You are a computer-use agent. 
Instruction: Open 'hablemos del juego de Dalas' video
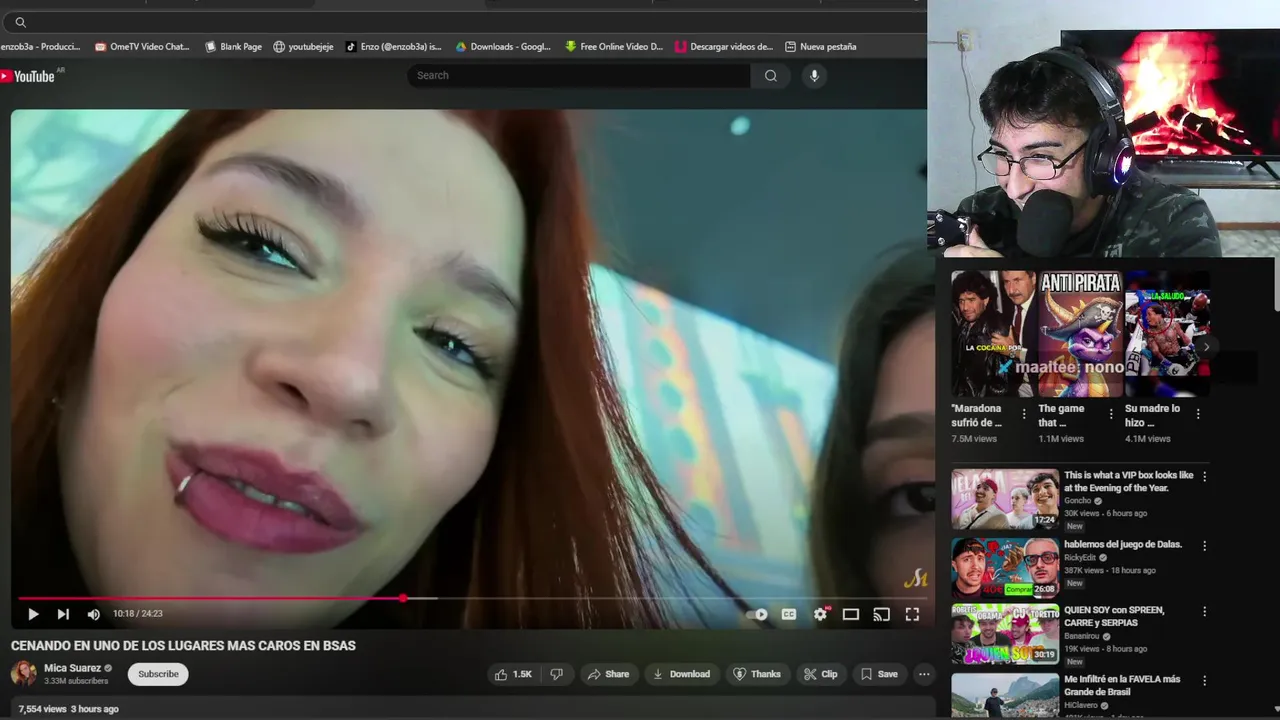1123,545
